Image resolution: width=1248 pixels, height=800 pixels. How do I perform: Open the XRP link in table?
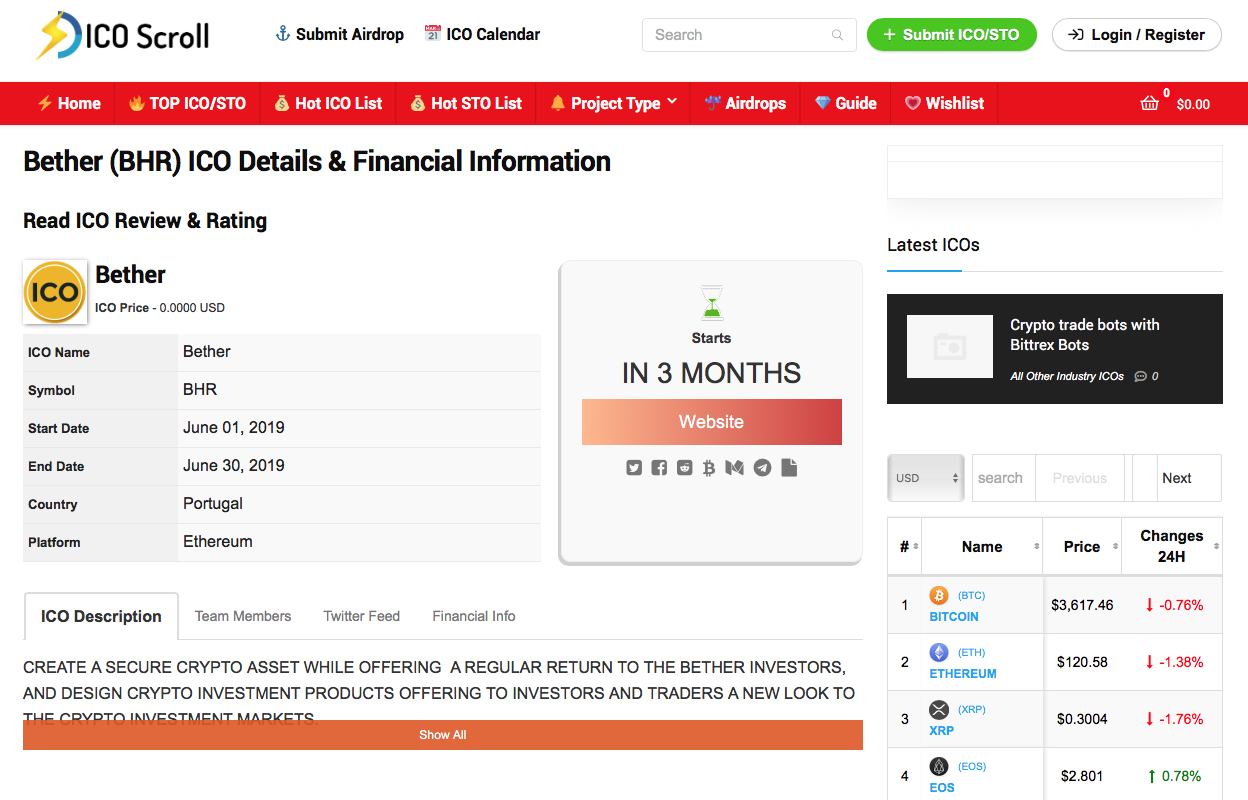coord(942,731)
